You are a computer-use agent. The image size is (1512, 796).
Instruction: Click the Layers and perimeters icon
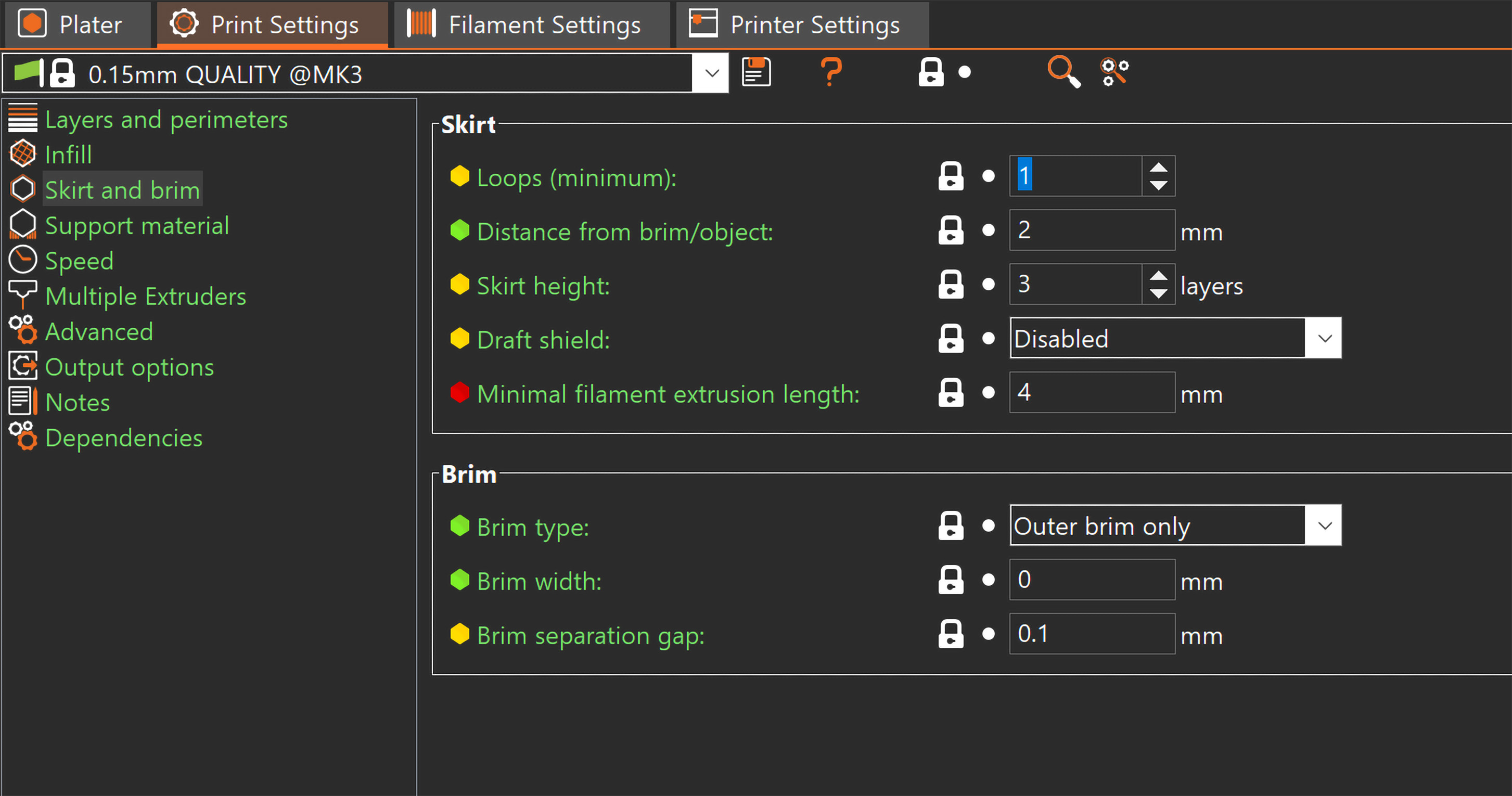(x=21, y=118)
